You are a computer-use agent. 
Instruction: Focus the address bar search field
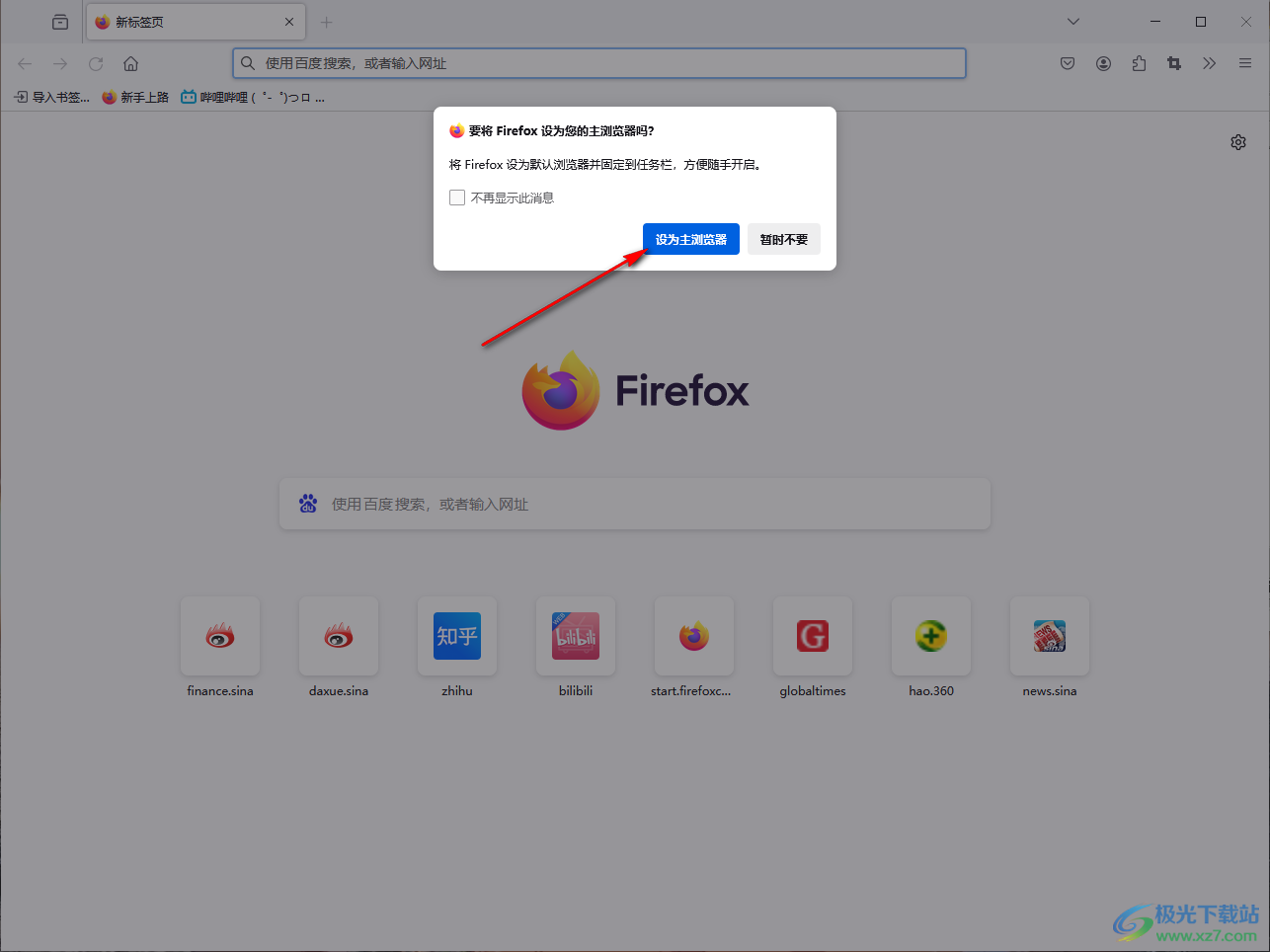(x=599, y=63)
